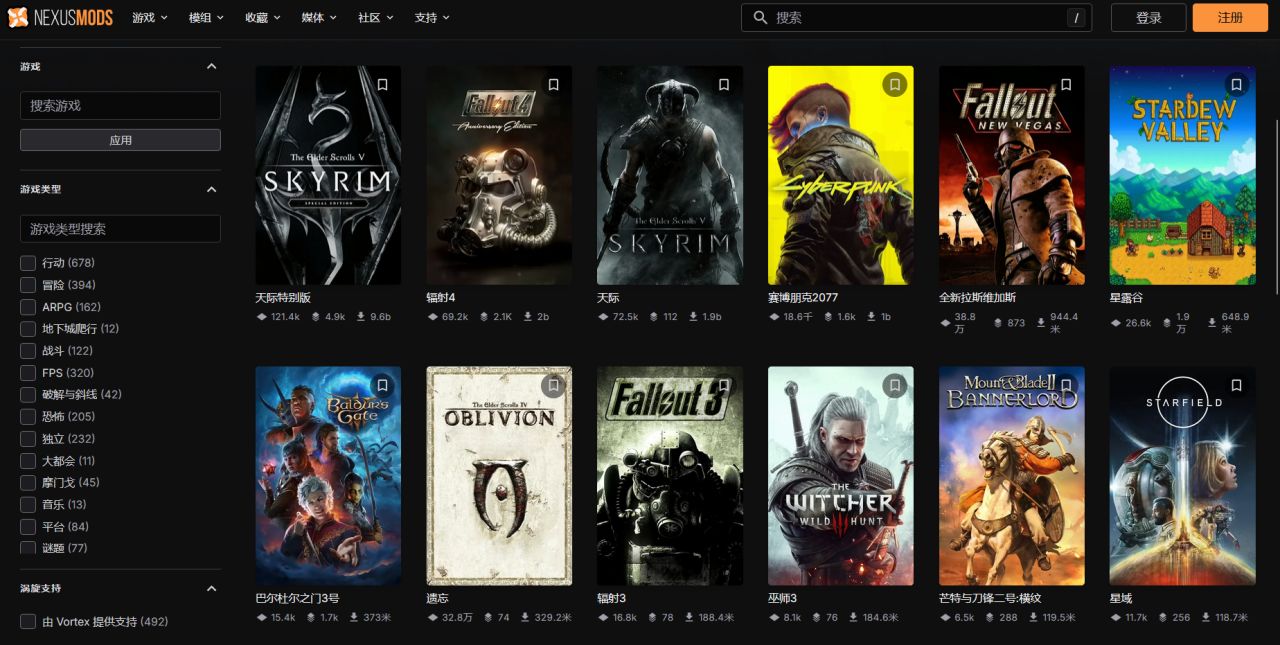Open the 天际特别版 title link
1280x645 pixels.
pyautogui.click(x=283, y=298)
